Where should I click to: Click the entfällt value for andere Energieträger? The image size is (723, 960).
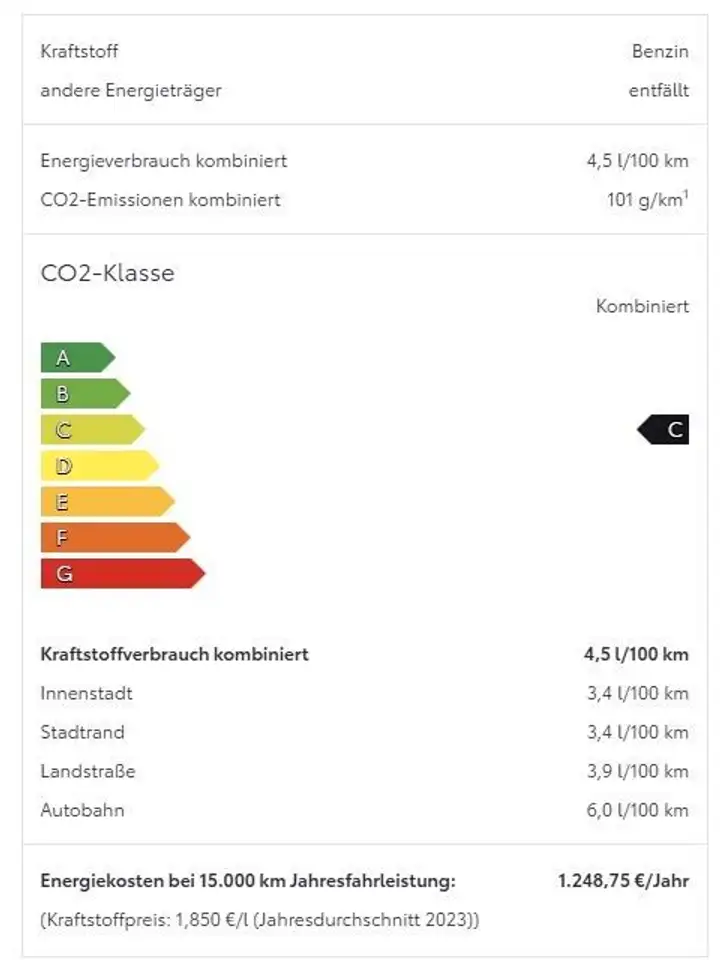(658, 90)
